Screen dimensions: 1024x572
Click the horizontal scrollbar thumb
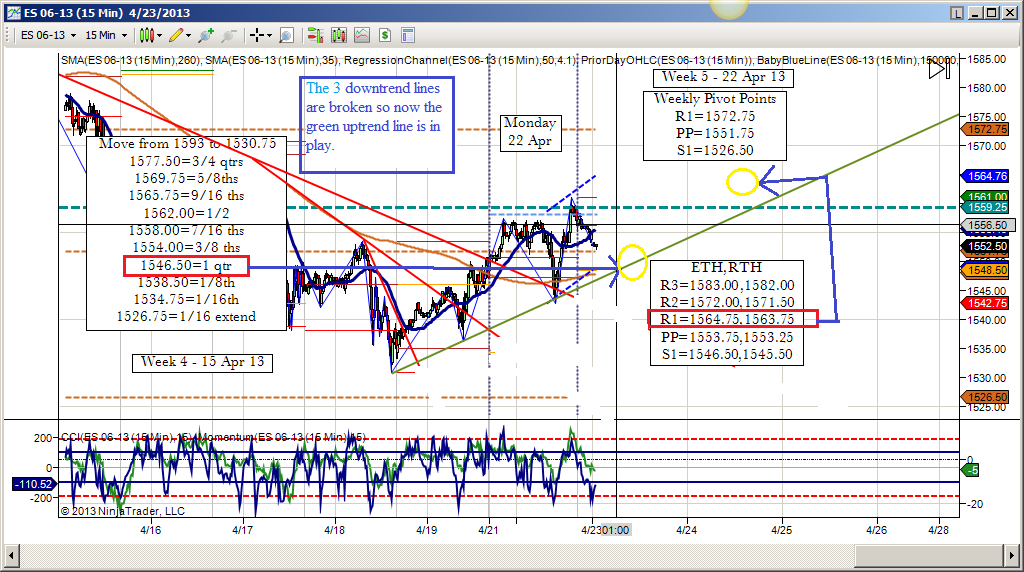pos(929,556)
